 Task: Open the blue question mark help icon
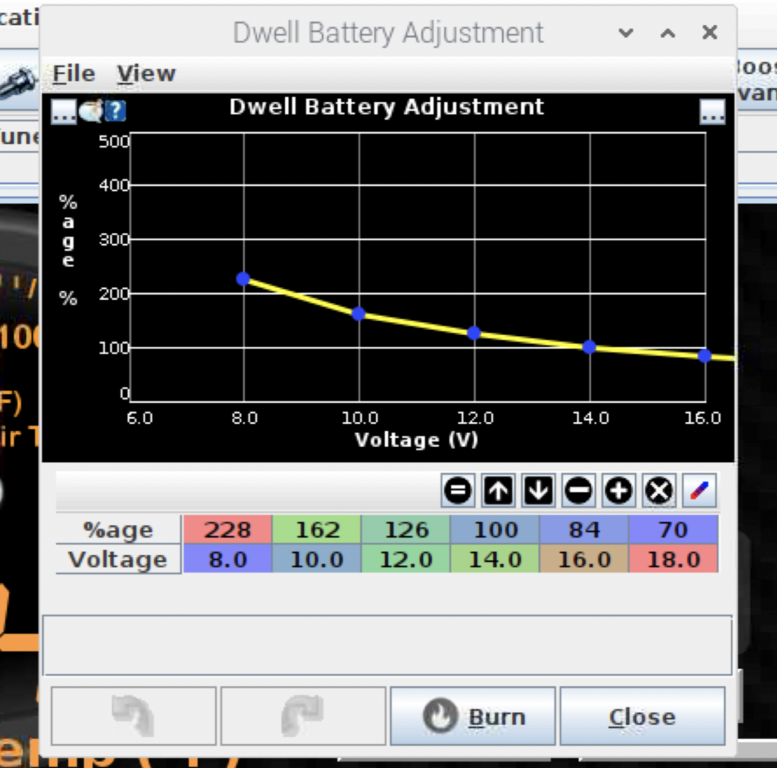point(116,111)
